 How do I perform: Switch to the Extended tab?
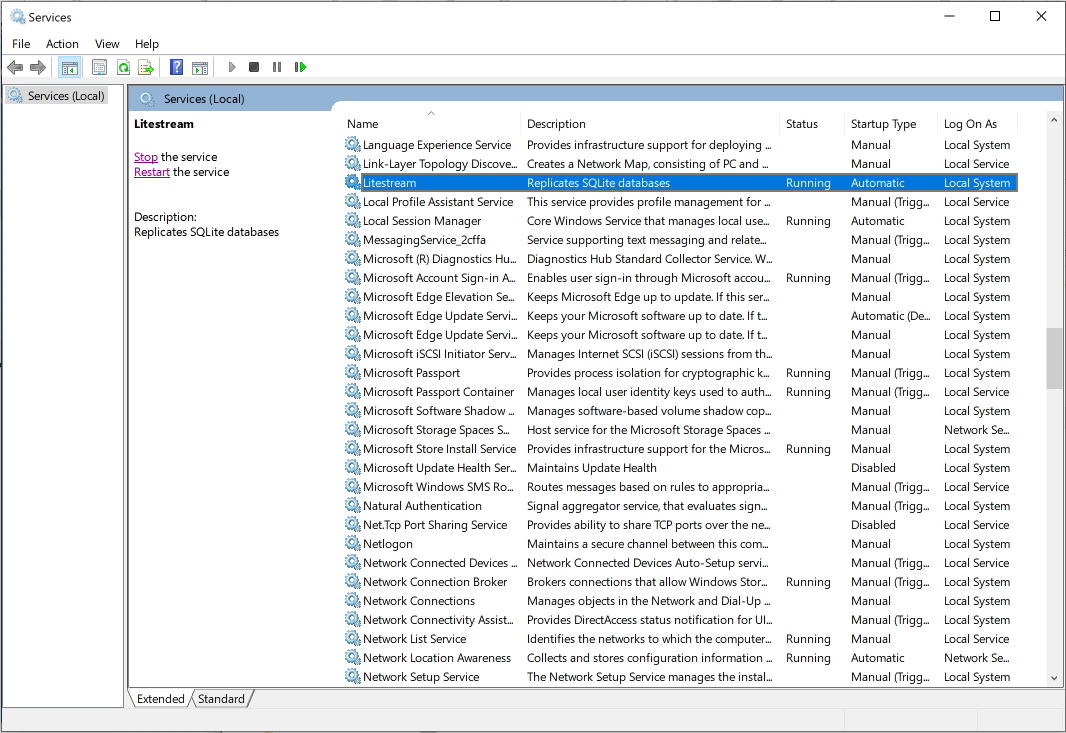[159, 698]
